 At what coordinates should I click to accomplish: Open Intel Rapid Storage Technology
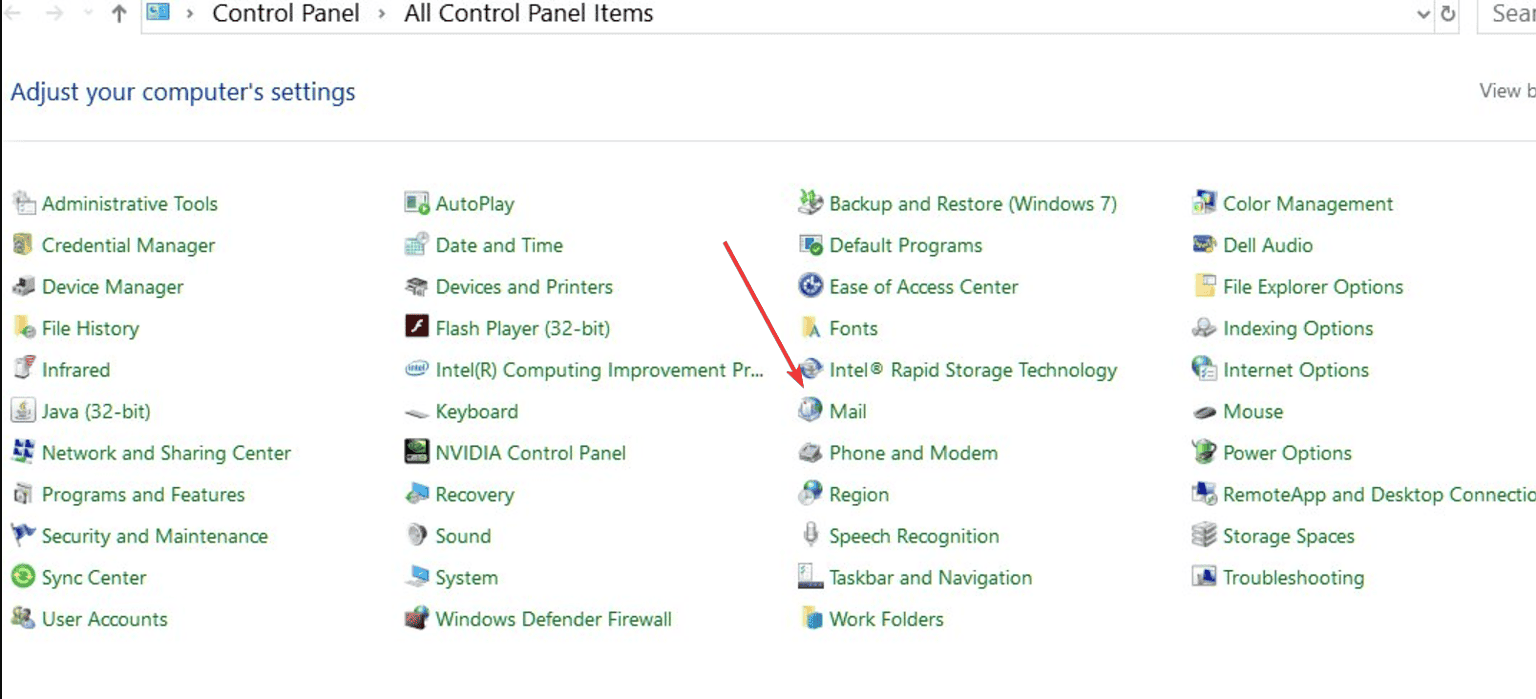(973, 370)
